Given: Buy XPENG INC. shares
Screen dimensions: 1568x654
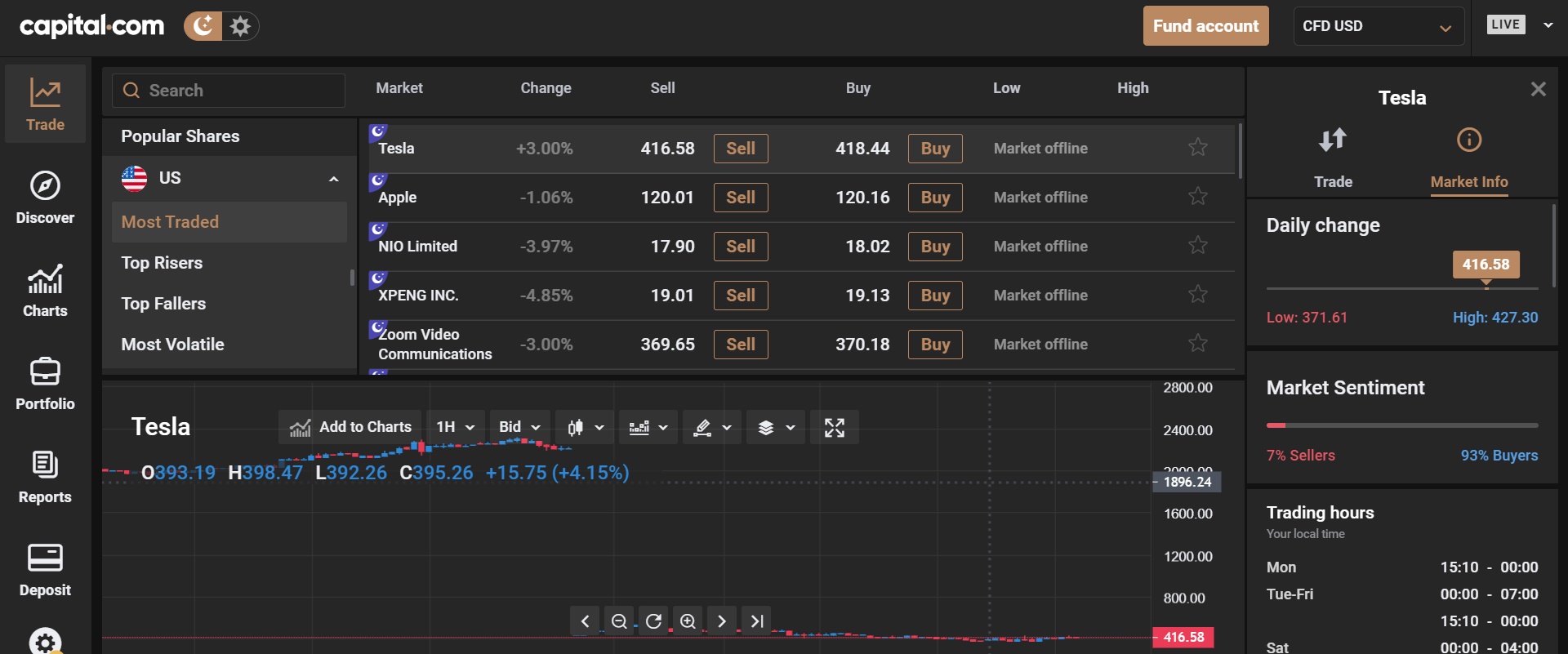Looking at the screenshot, I should (x=935, y=296).
